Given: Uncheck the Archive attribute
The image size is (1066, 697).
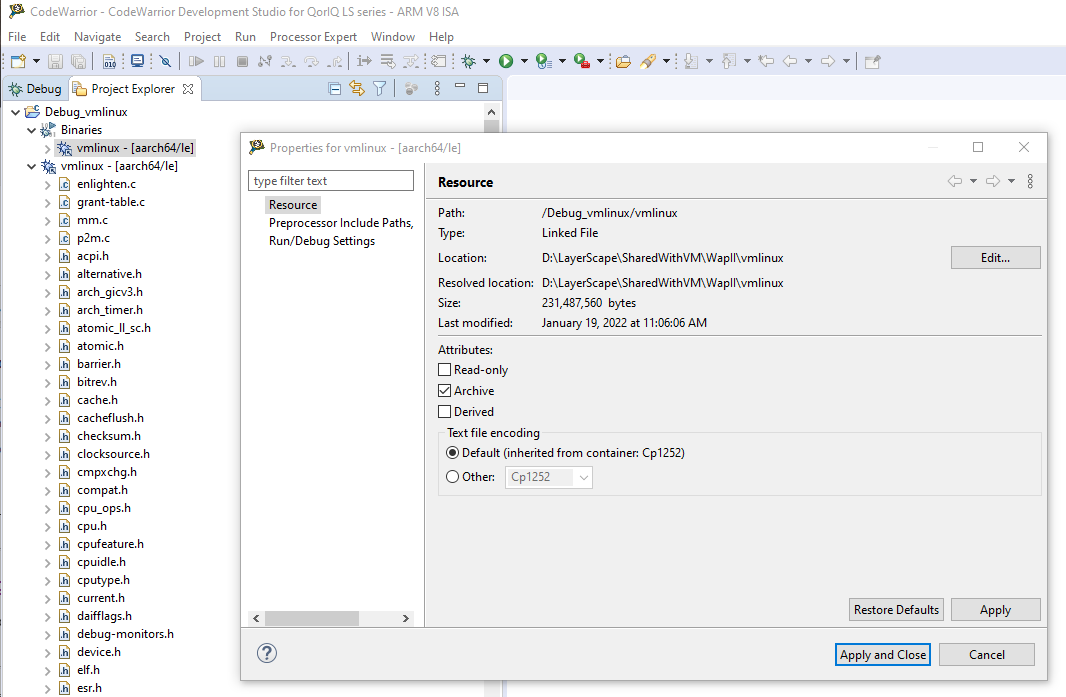Looking at the screenshot, I should (x=444, y=390).
